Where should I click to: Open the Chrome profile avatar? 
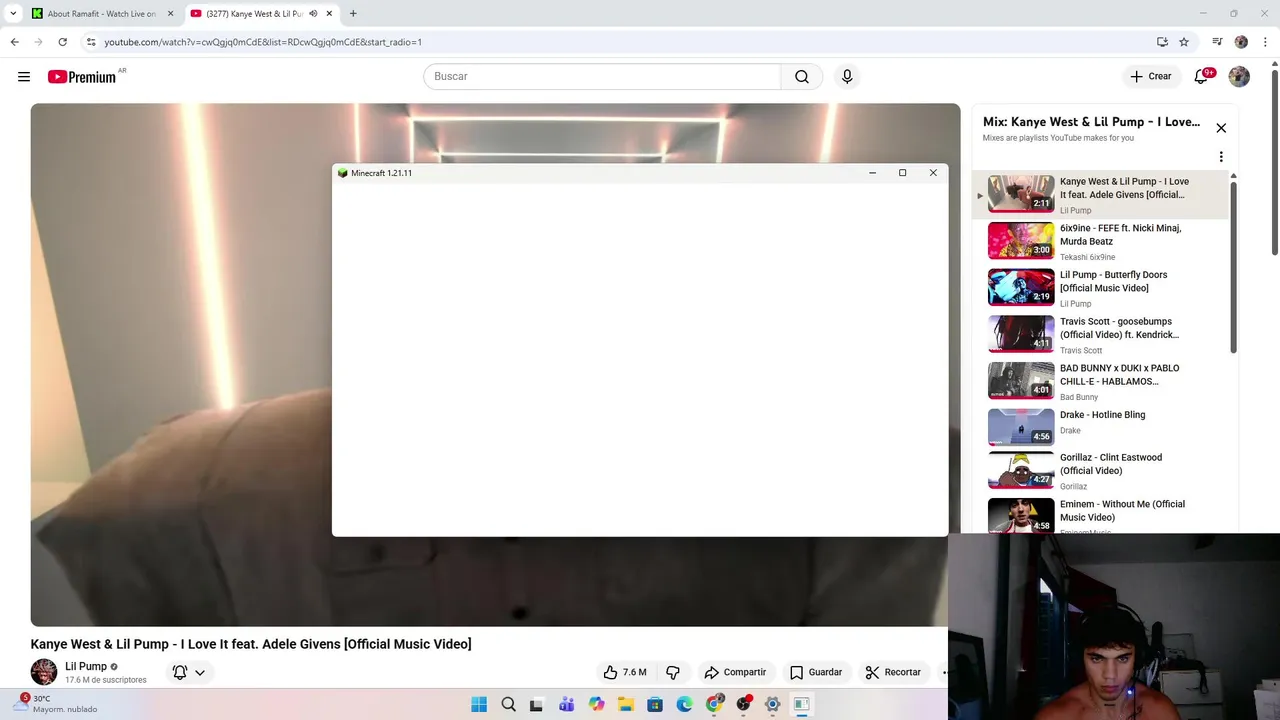pos(1241,42)
